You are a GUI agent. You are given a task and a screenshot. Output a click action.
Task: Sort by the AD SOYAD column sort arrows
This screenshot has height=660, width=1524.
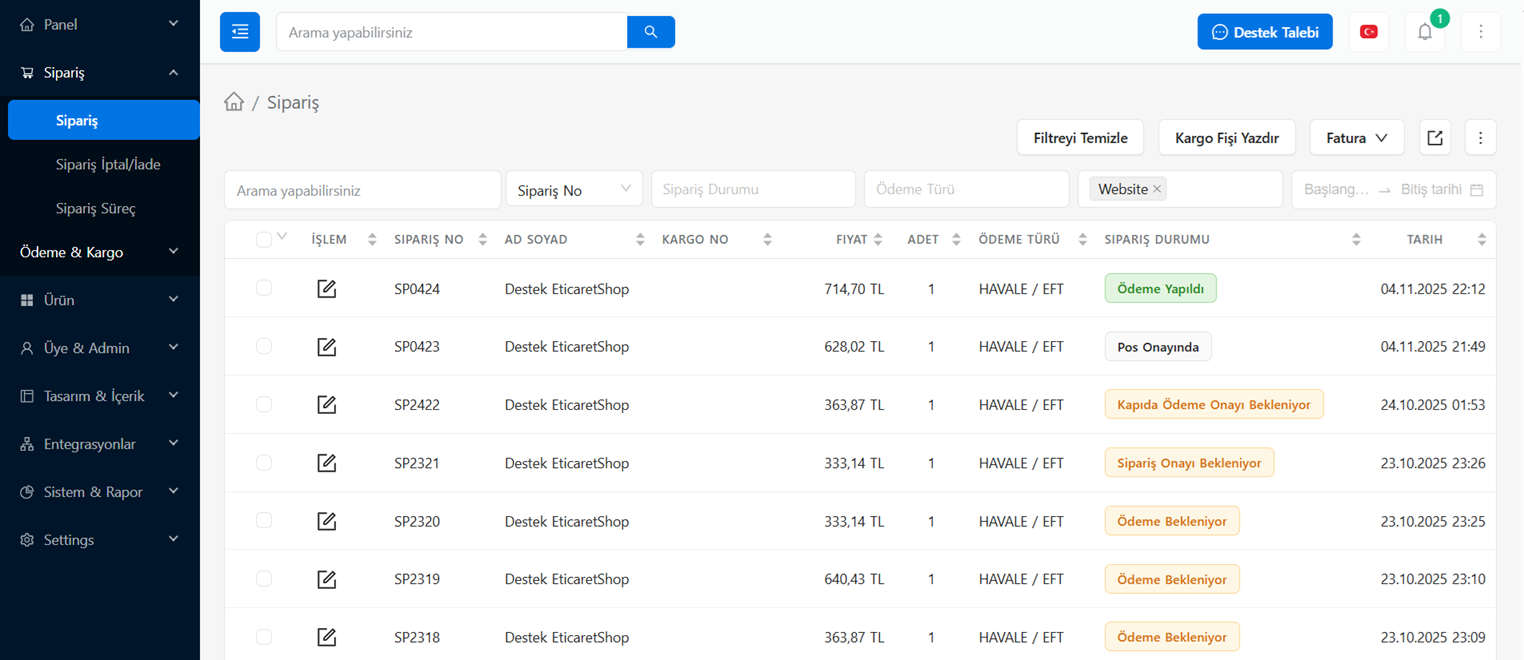click(x=640, y=240)
